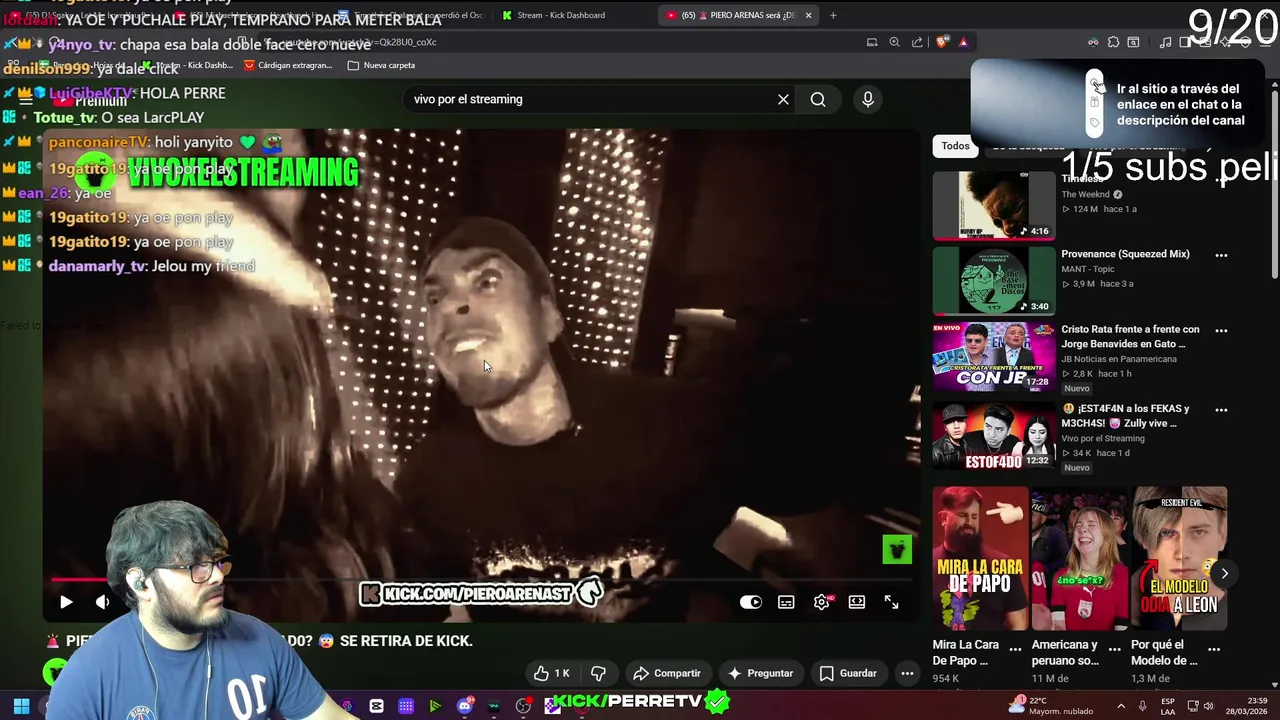The width and height of the screenshot is (1280, 720).
Task: Open Brave Rewards triangle icon
Action: 963,42
